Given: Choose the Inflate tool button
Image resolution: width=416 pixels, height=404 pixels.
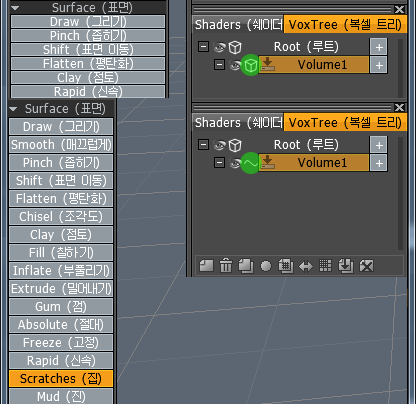Looking at the screenshot, I should click(61, 271).
